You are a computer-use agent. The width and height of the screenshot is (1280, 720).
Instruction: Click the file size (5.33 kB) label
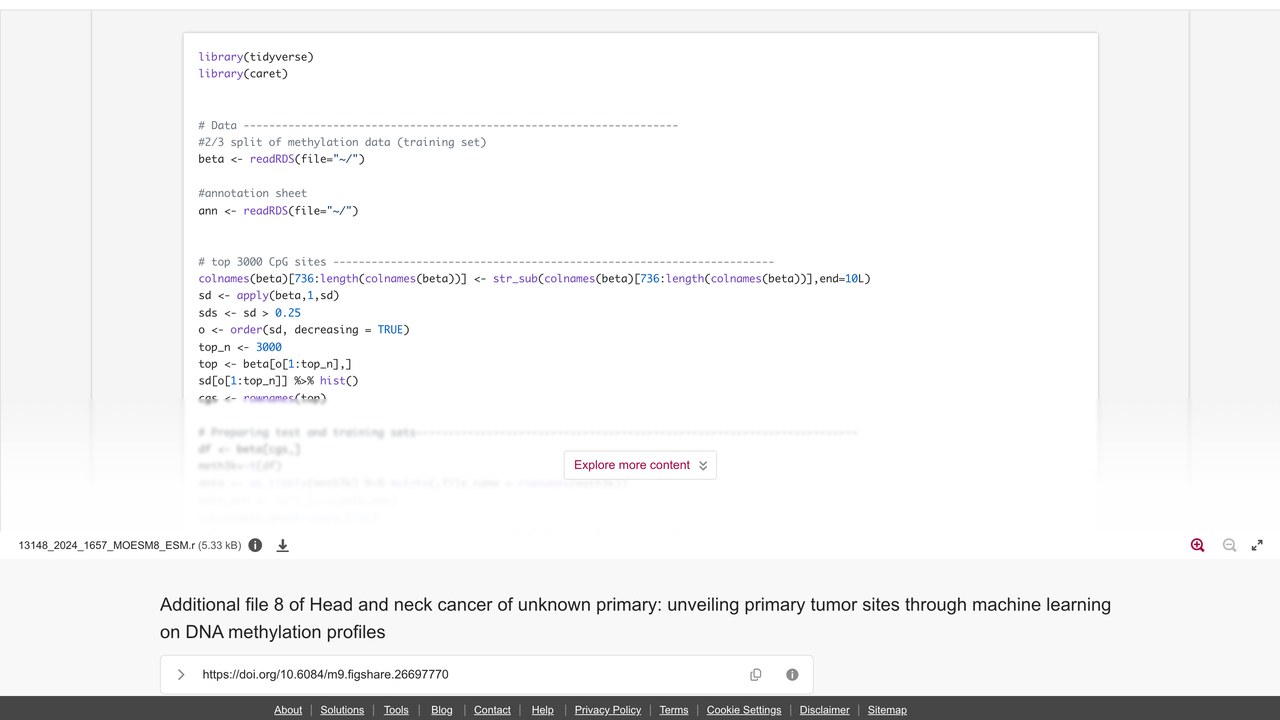click(x=219, y=546)
